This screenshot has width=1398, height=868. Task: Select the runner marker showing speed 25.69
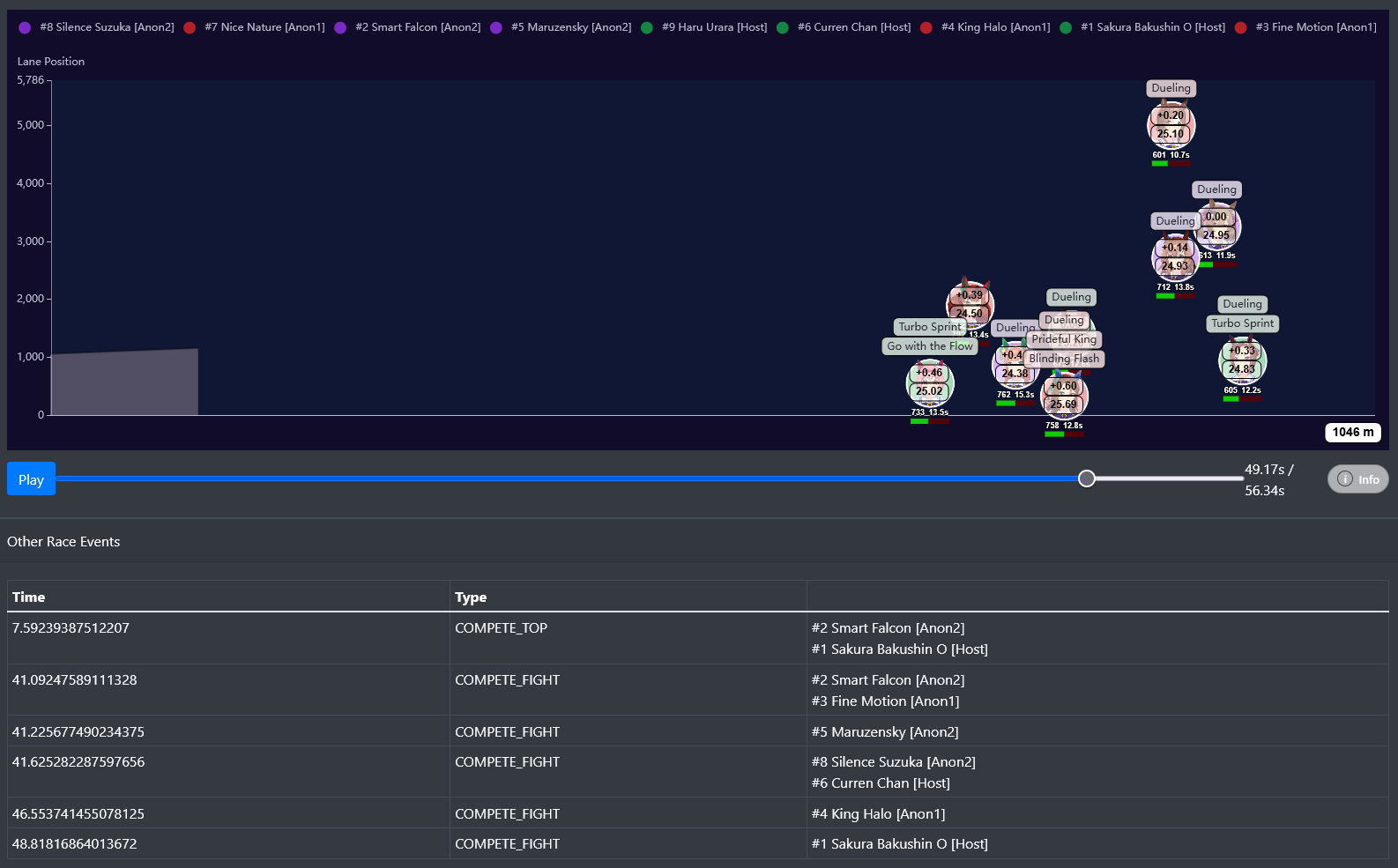1064,396
